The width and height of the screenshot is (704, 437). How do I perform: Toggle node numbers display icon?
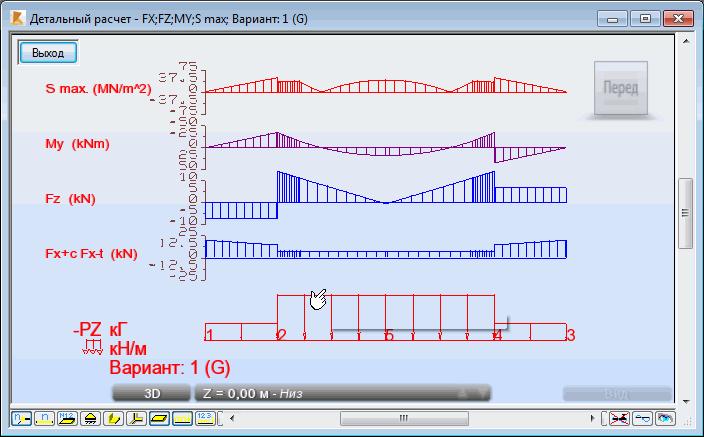21,419
